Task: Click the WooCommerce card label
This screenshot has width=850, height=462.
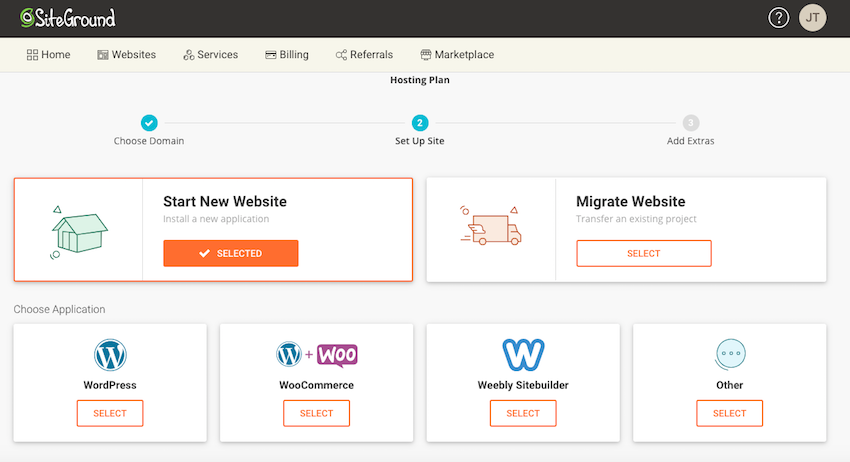Action: (317, 385)
